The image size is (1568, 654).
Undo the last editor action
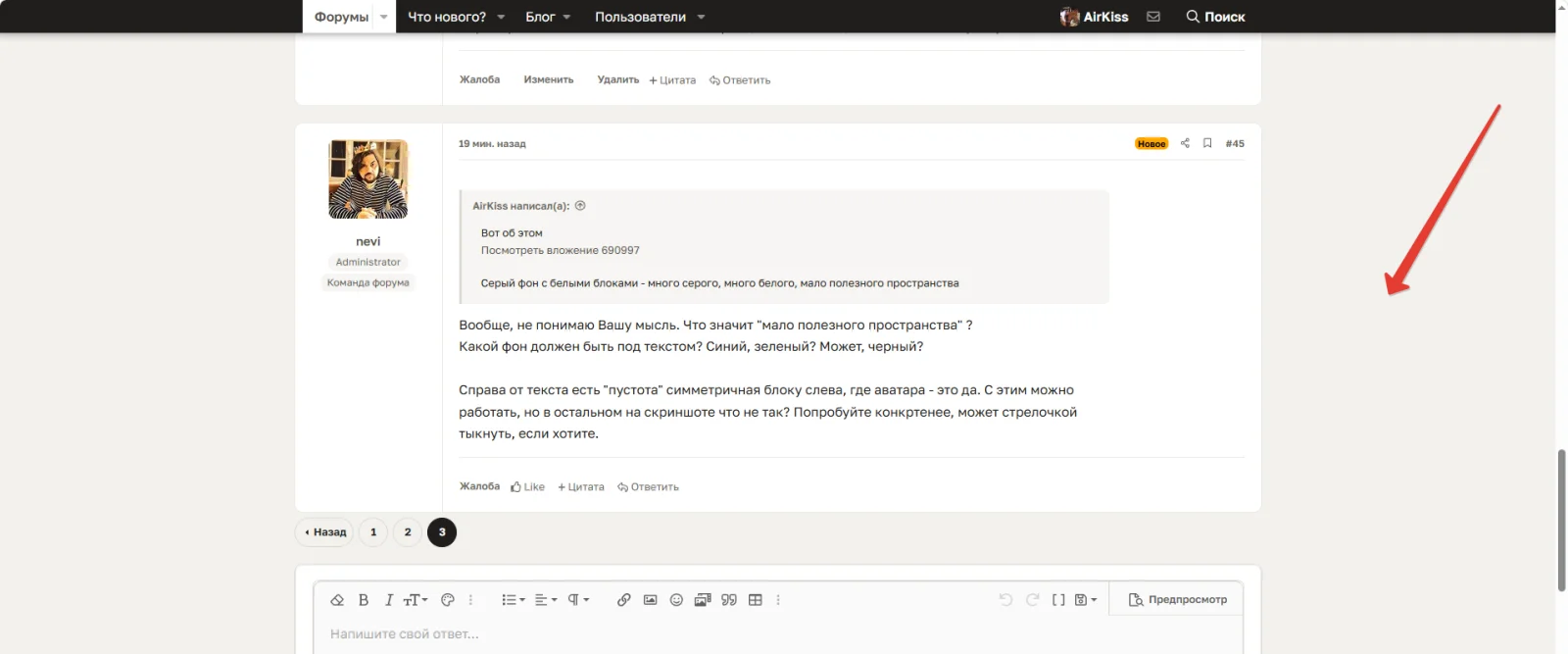tap(1005, 600)
